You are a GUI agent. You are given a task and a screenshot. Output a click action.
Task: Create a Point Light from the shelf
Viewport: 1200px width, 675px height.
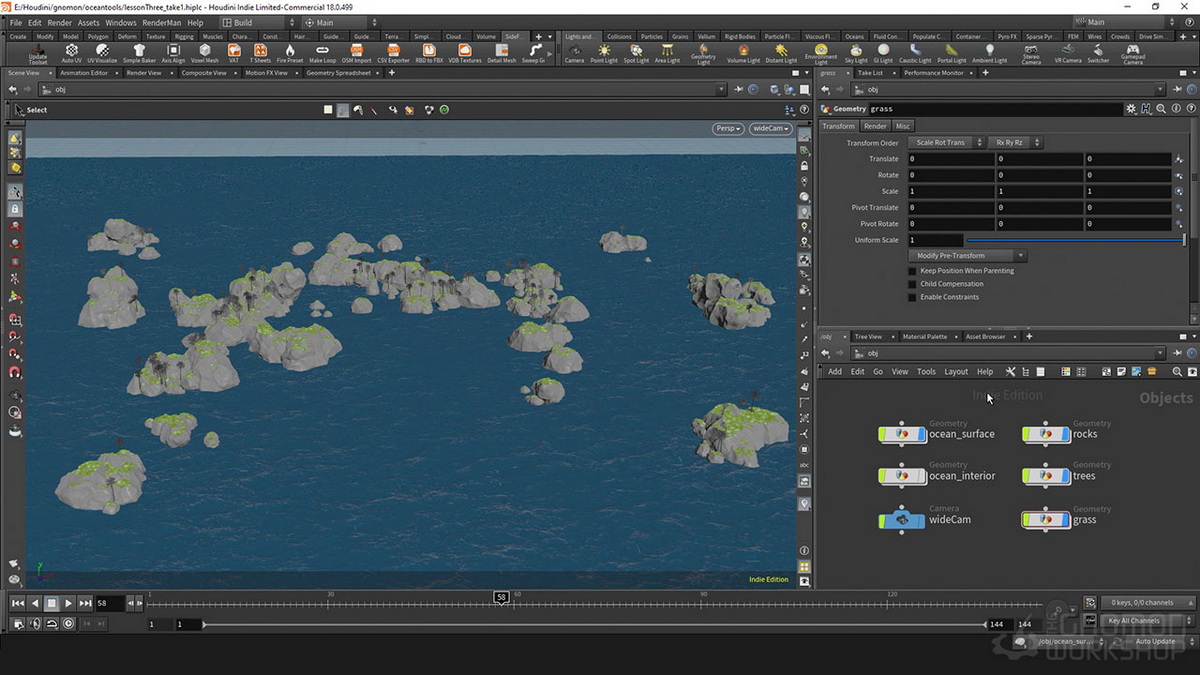click(604, 53)
